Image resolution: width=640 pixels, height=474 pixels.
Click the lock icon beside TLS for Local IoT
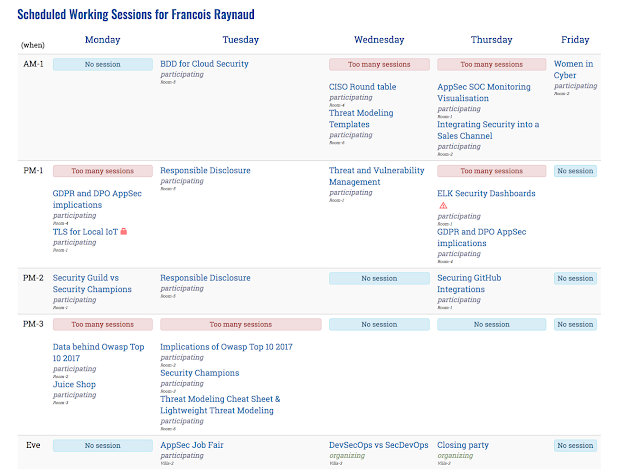[124, 231]
